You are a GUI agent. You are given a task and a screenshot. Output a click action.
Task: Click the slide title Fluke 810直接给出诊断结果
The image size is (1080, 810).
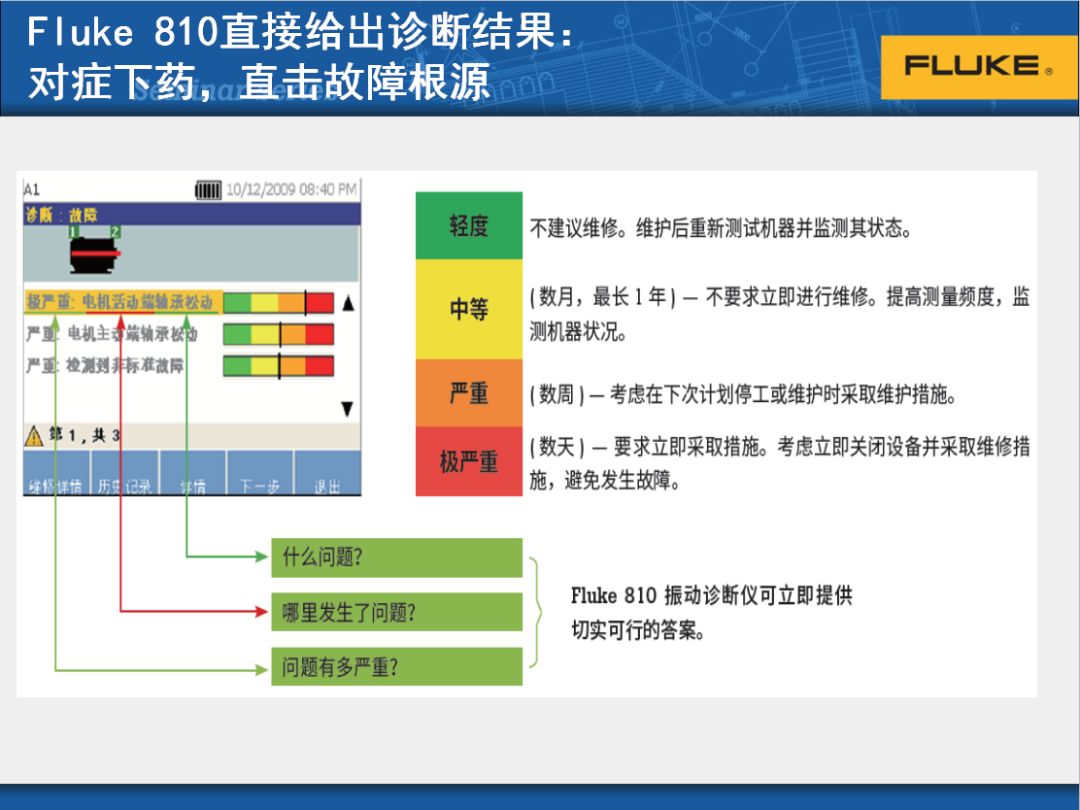click(x=300, y=32)
